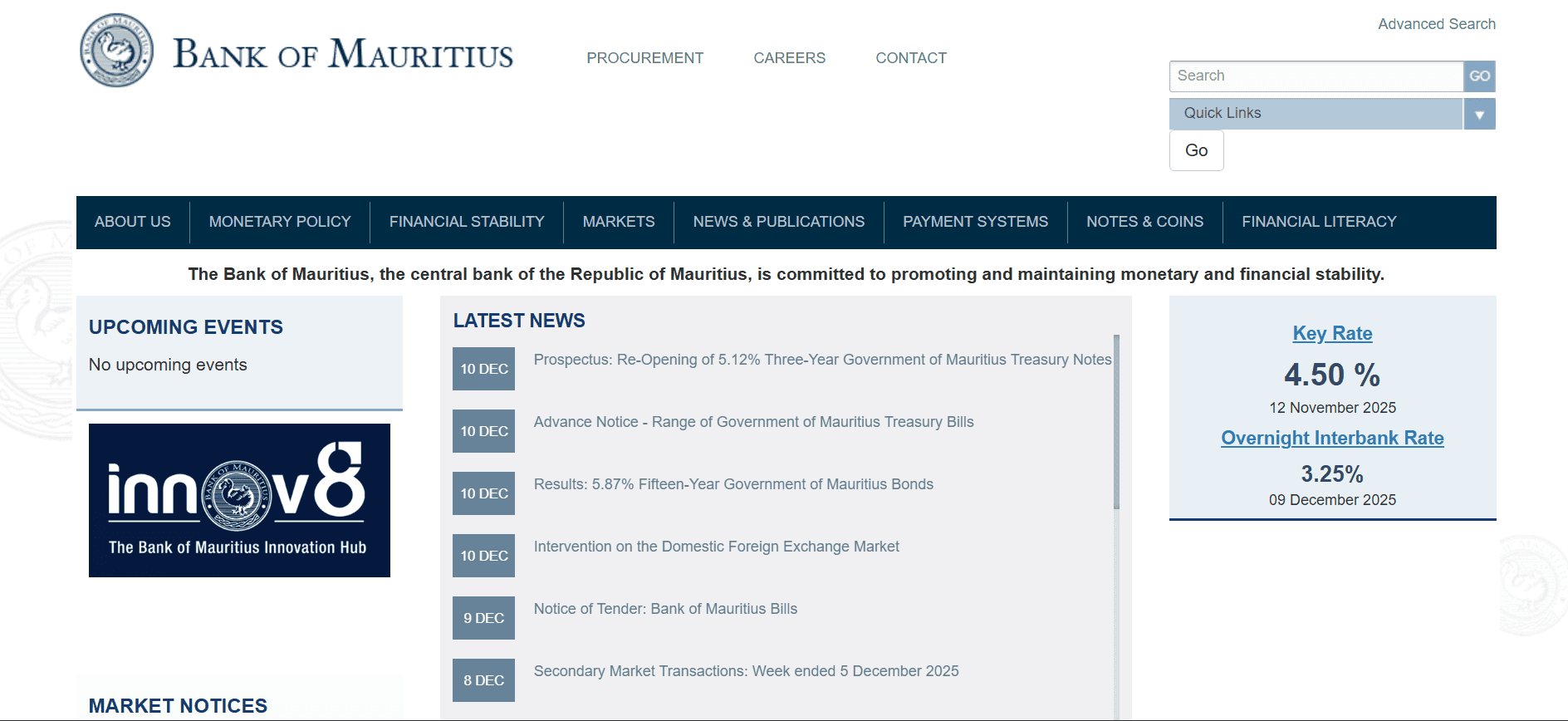Go to the Markets menu
The height and width of the screenshot is (721, 1568).
click(x=619, y=222)
